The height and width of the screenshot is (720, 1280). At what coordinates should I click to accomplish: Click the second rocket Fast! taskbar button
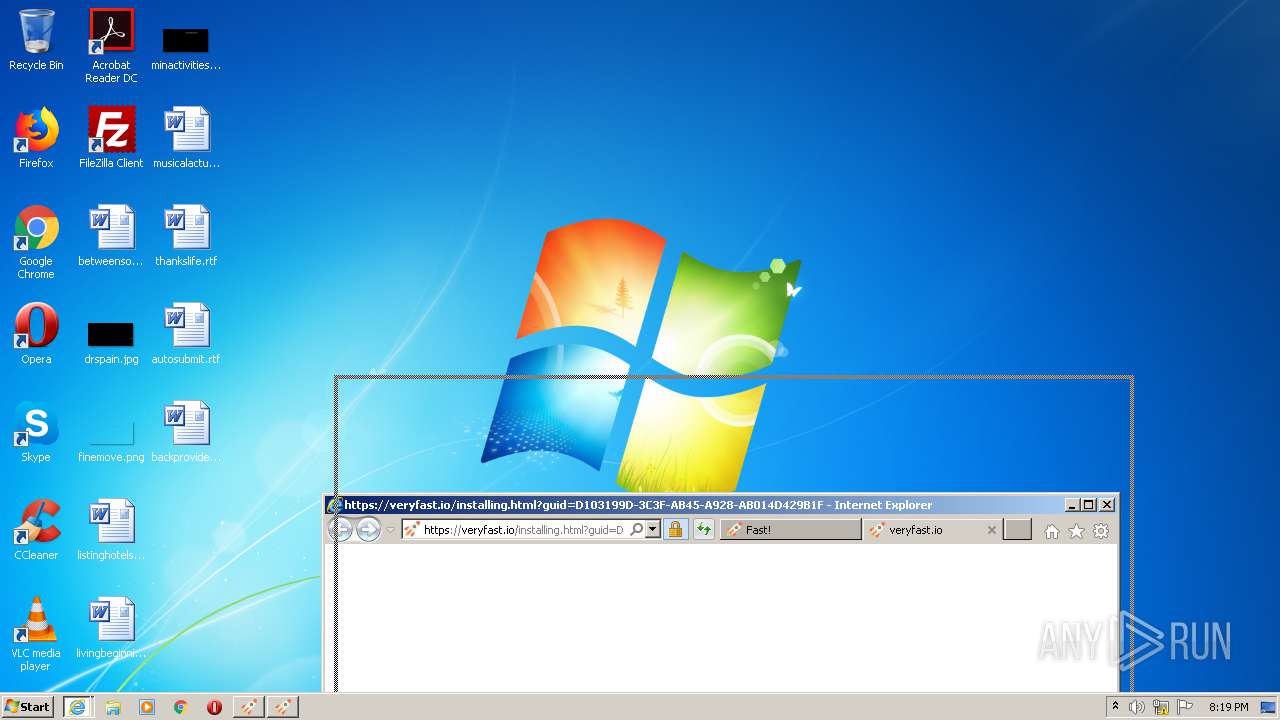click(x=283, y=707)
